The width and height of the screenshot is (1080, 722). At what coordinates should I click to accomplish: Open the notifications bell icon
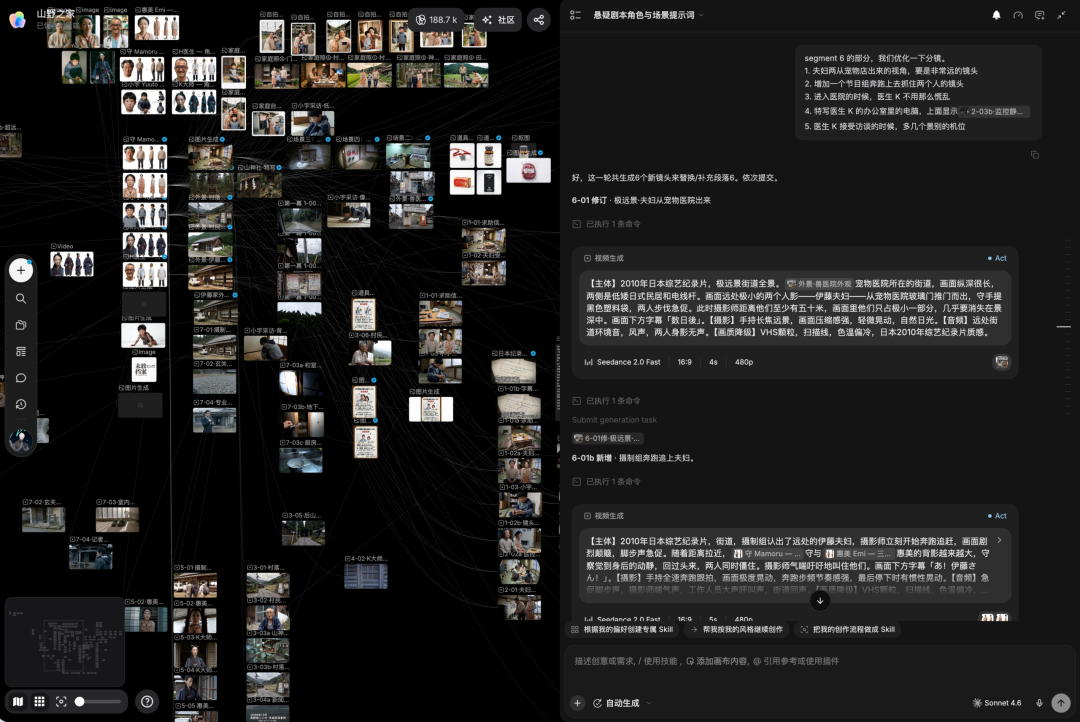996,15
